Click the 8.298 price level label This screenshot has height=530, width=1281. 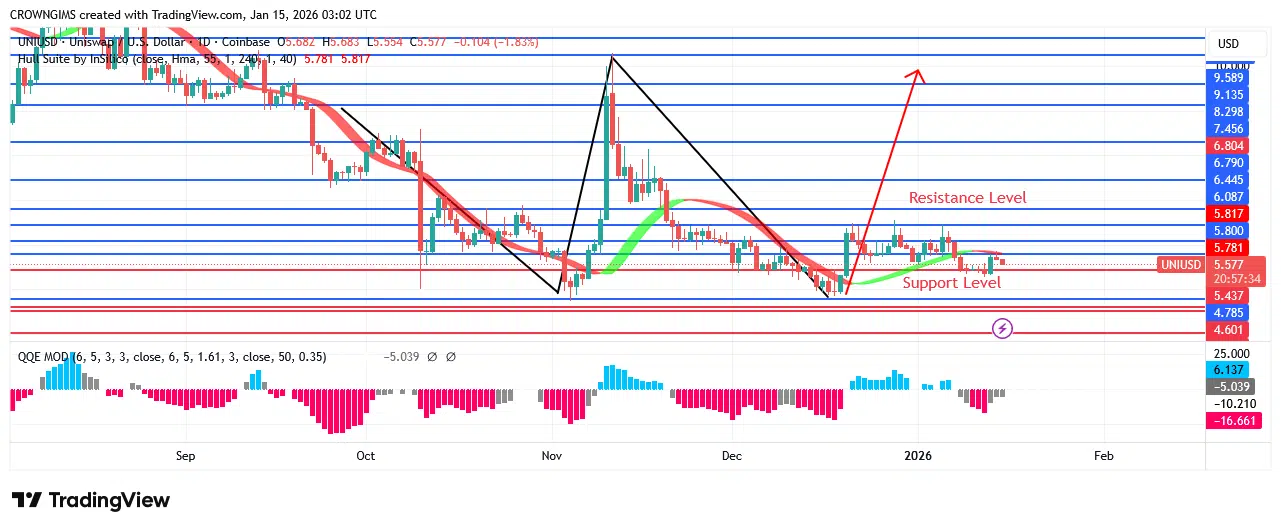coord(1228,112)
